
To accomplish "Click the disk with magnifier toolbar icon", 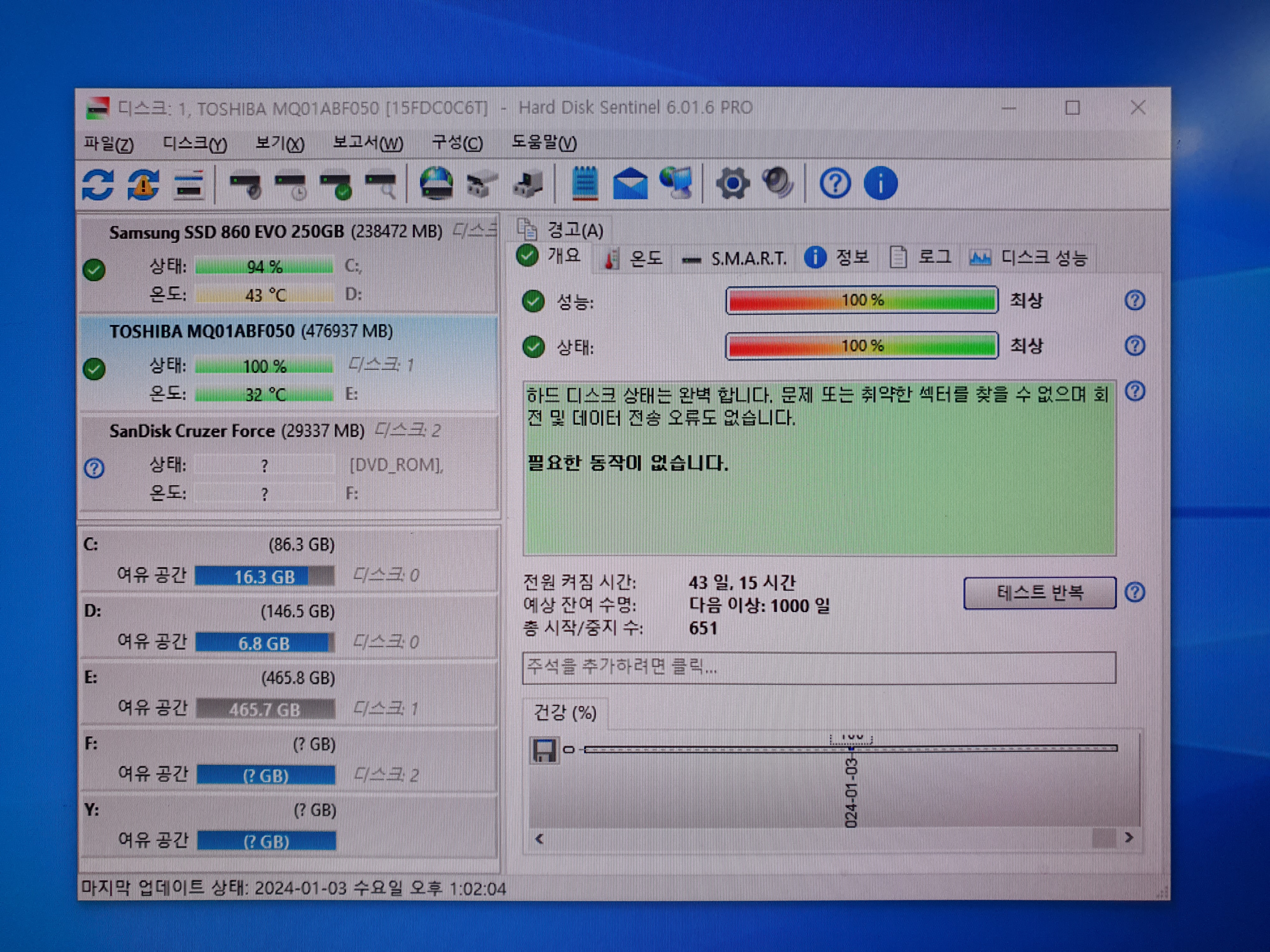I will point(381,185).
